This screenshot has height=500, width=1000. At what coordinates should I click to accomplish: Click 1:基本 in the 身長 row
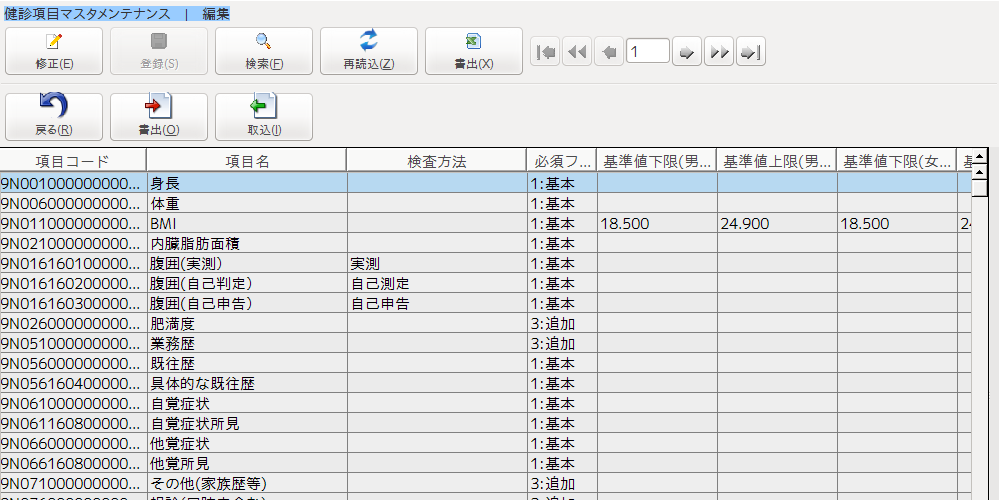coord(561,183)
